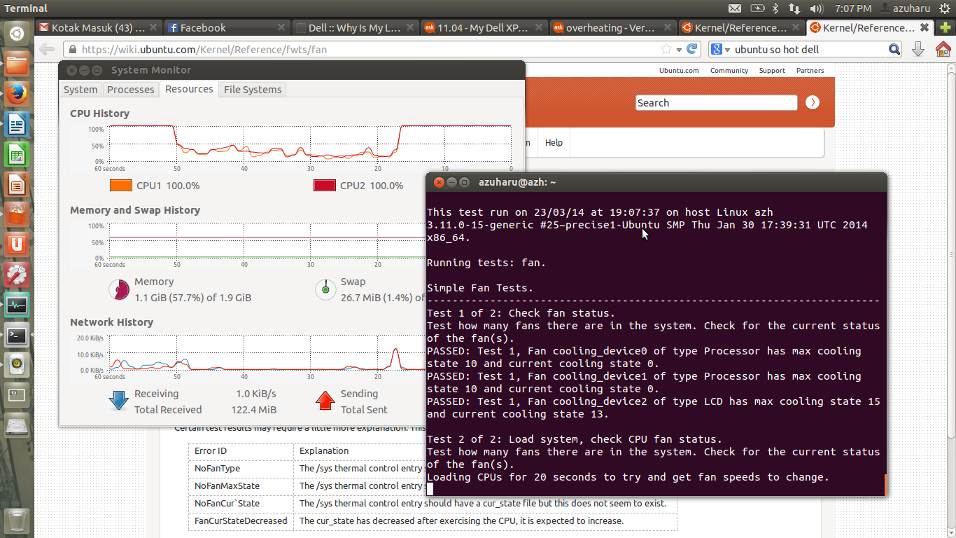Click the CPU2 red color swatch
956x538 pixels.
(x=324, y=185)
